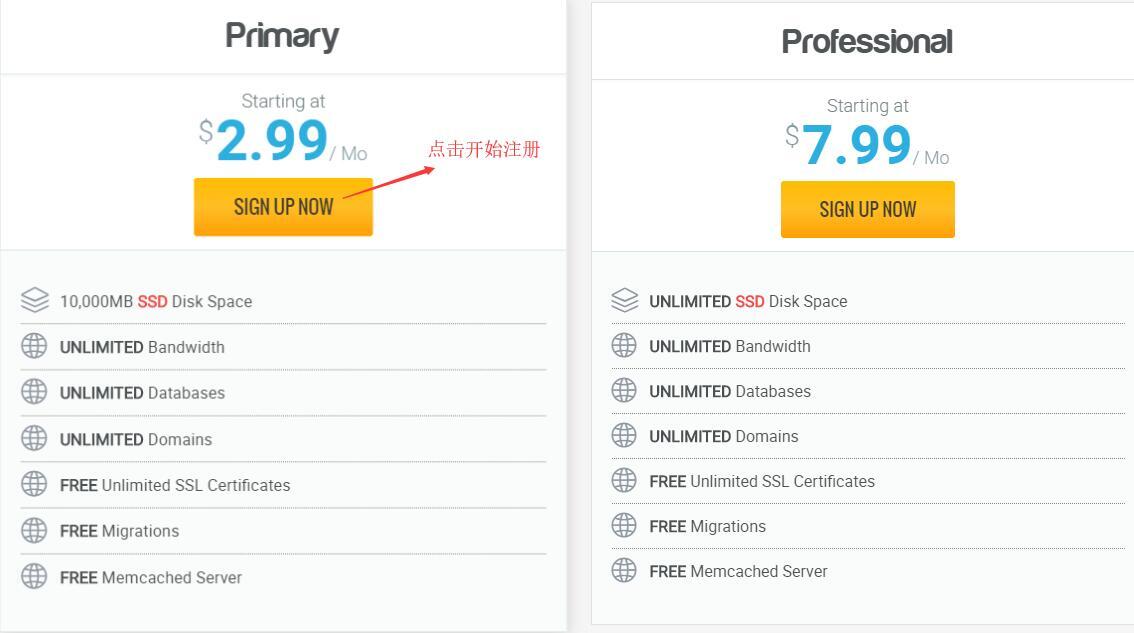Viewport: 1134px width, 633px height.
Task: Click the Professional plan heading
Action: pos(867,42)
